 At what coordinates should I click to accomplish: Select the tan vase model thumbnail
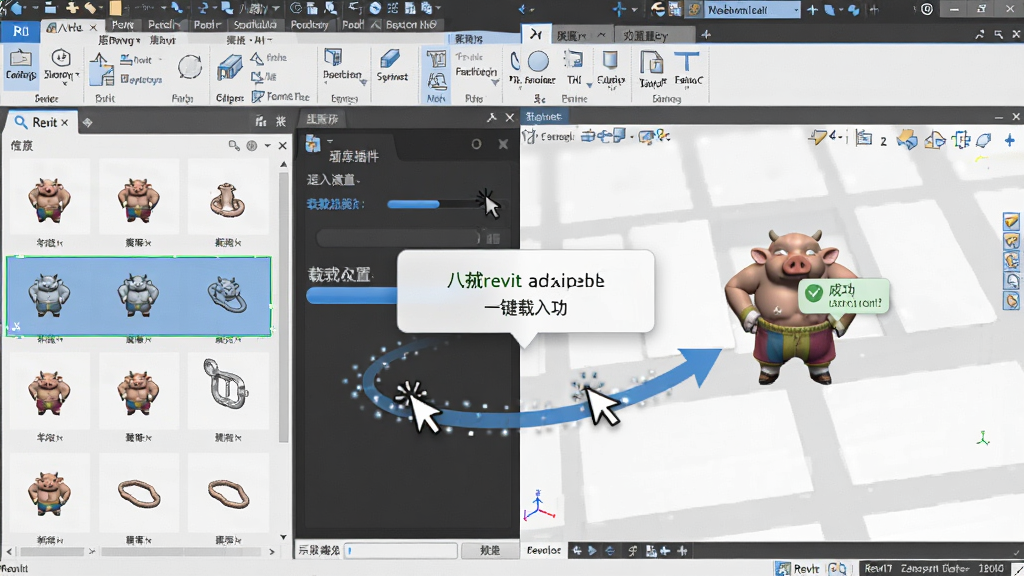point(227,199)
